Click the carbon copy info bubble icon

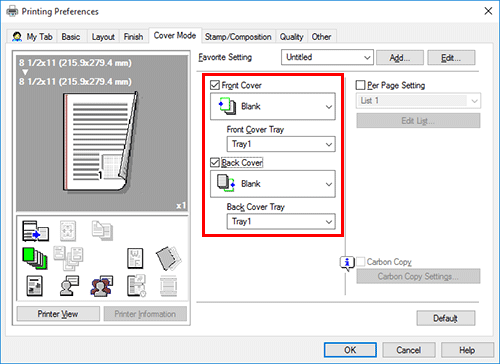347,263
